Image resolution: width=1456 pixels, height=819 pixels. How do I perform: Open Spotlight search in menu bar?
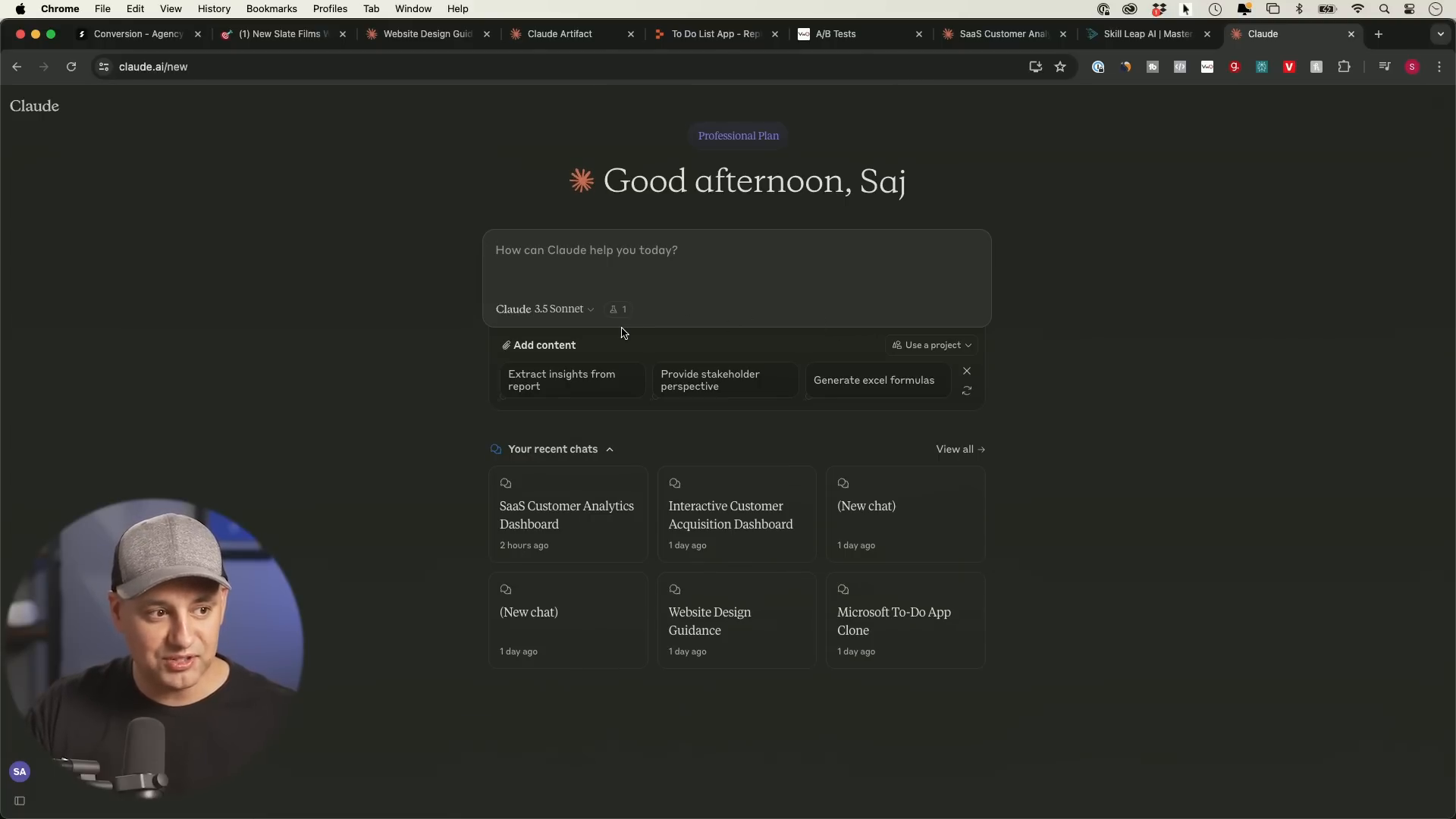coord(1384,9)
